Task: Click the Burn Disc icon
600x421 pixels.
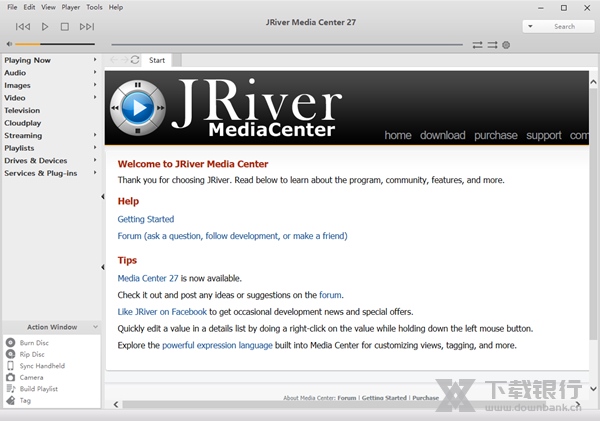Action: [10, 342]
